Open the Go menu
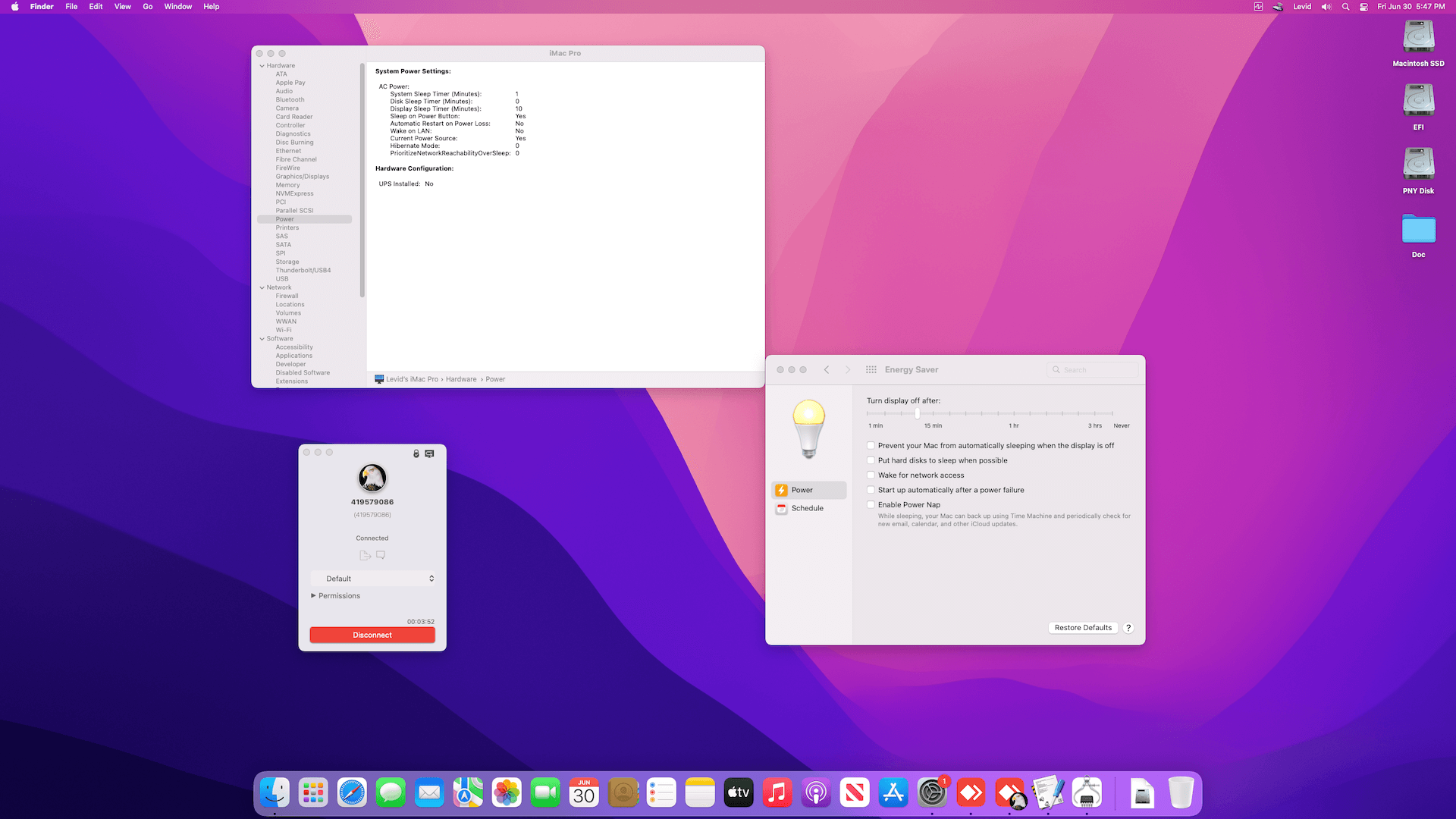The image size is (1456, 819). point(147,7)
